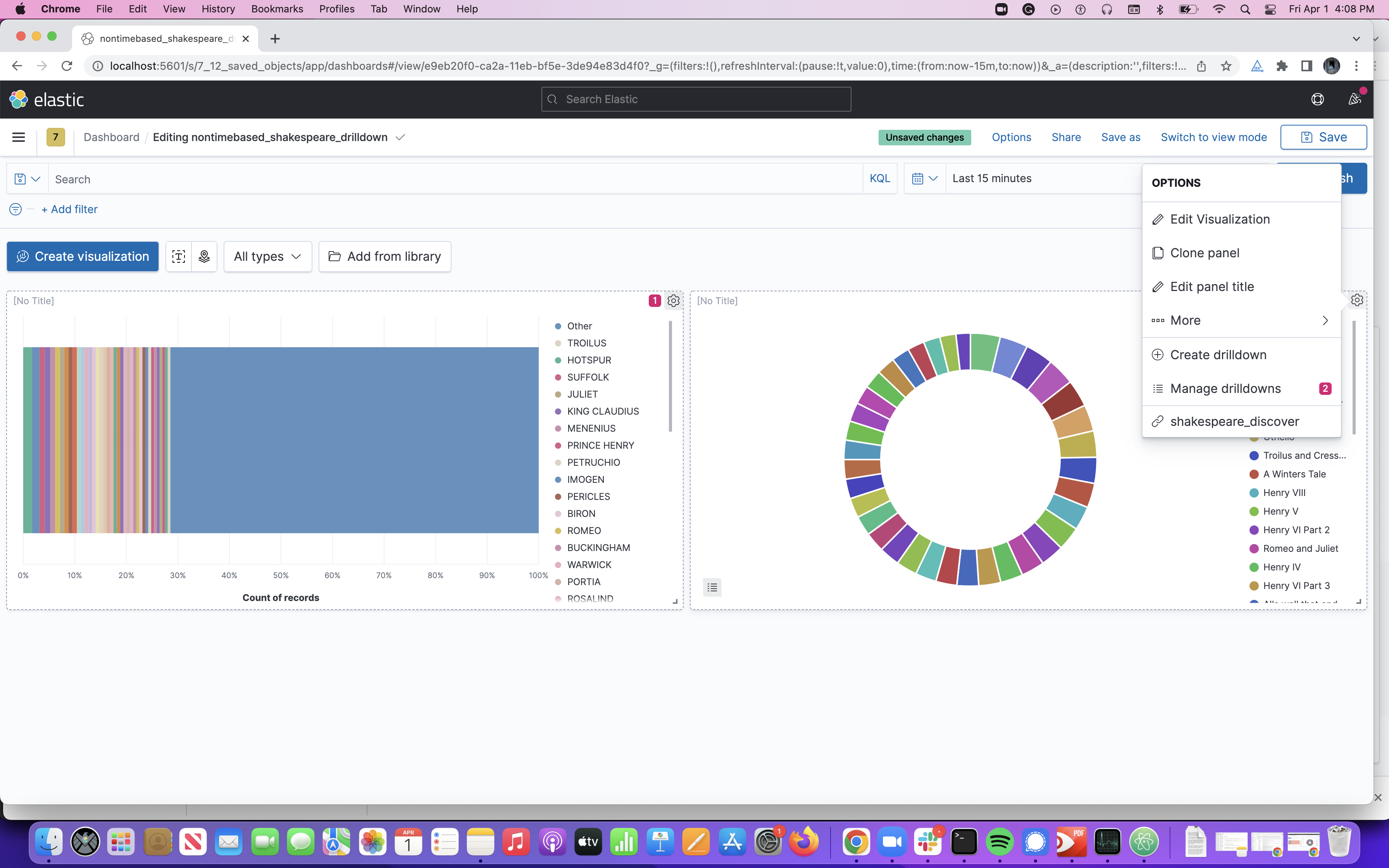
Task: Open the Kibana navigation hamburger menu
Action: click(x=18, y=137)
